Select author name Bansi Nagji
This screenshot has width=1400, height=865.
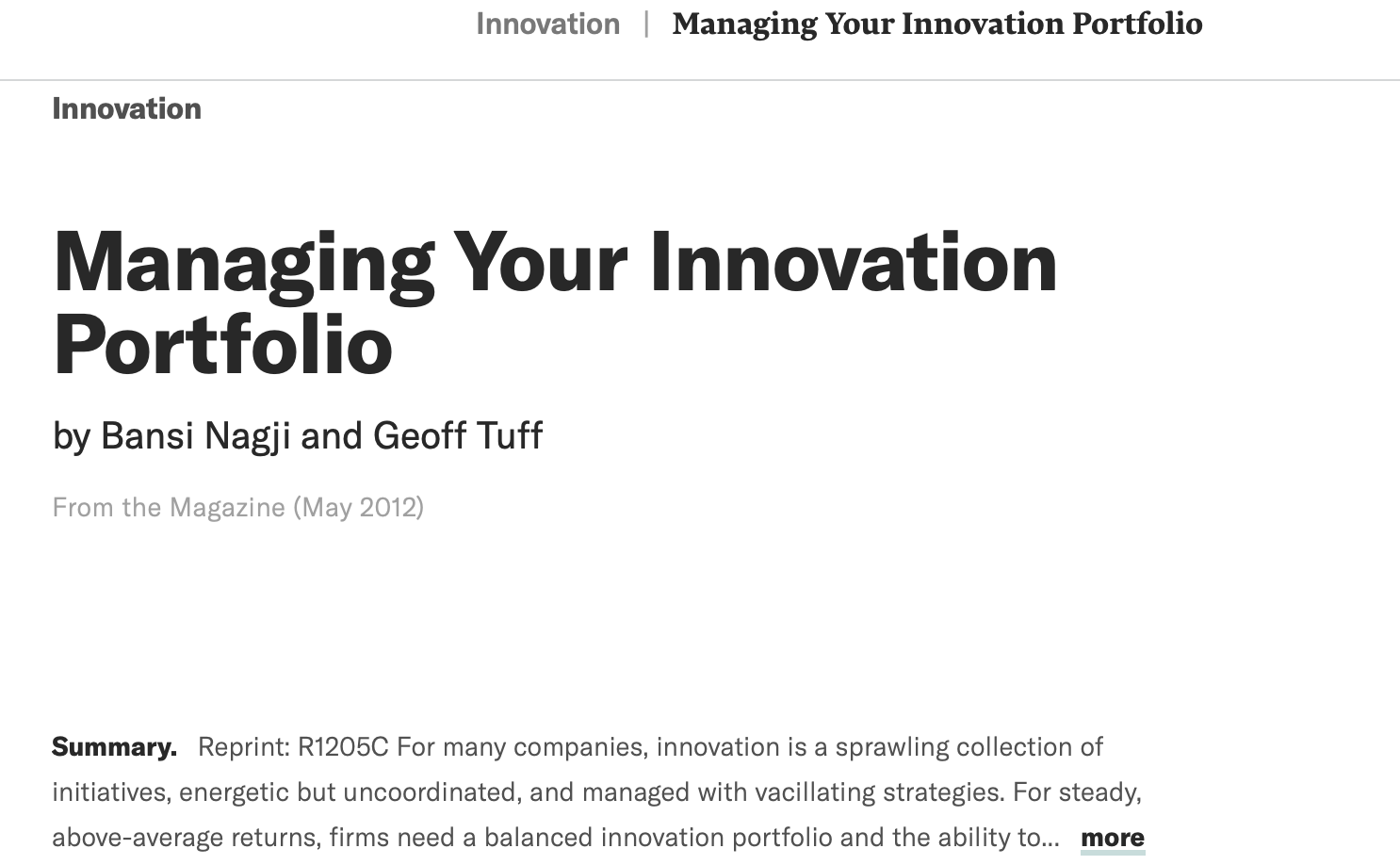195,436
